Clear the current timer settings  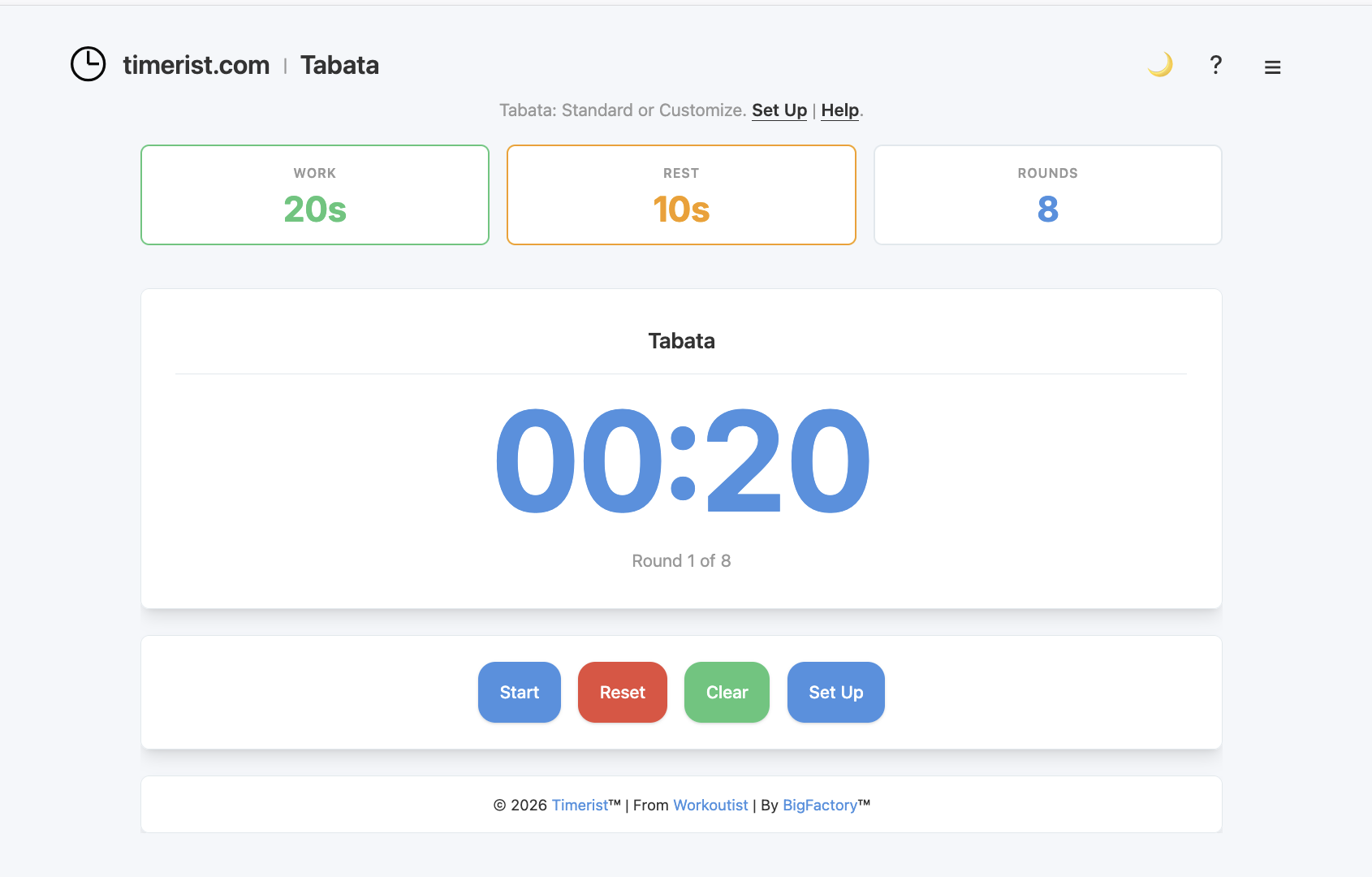click(x=726, y=692)
